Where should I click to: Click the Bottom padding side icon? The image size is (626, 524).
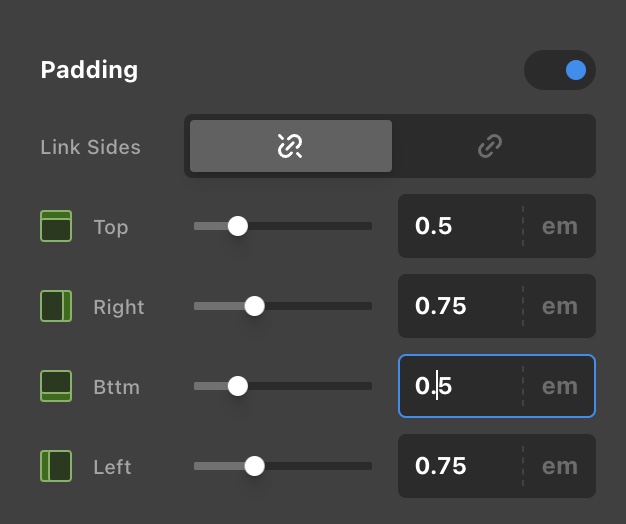click(56, 386)
